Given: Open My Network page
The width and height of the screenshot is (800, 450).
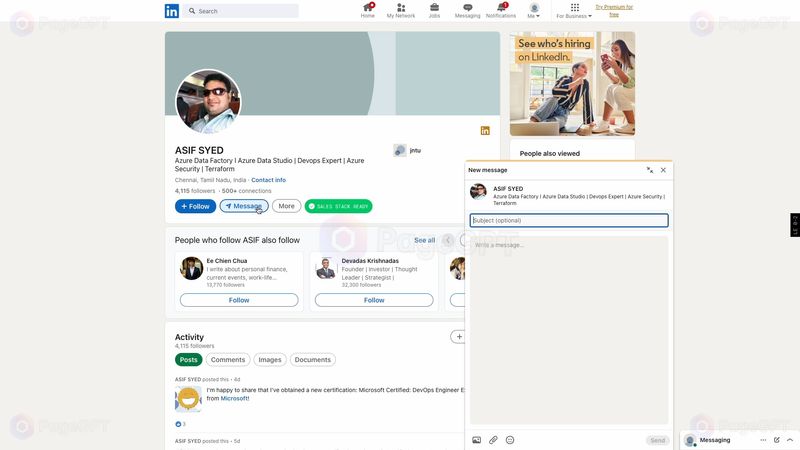Looking at the screenshot, I should coord(401,10).
